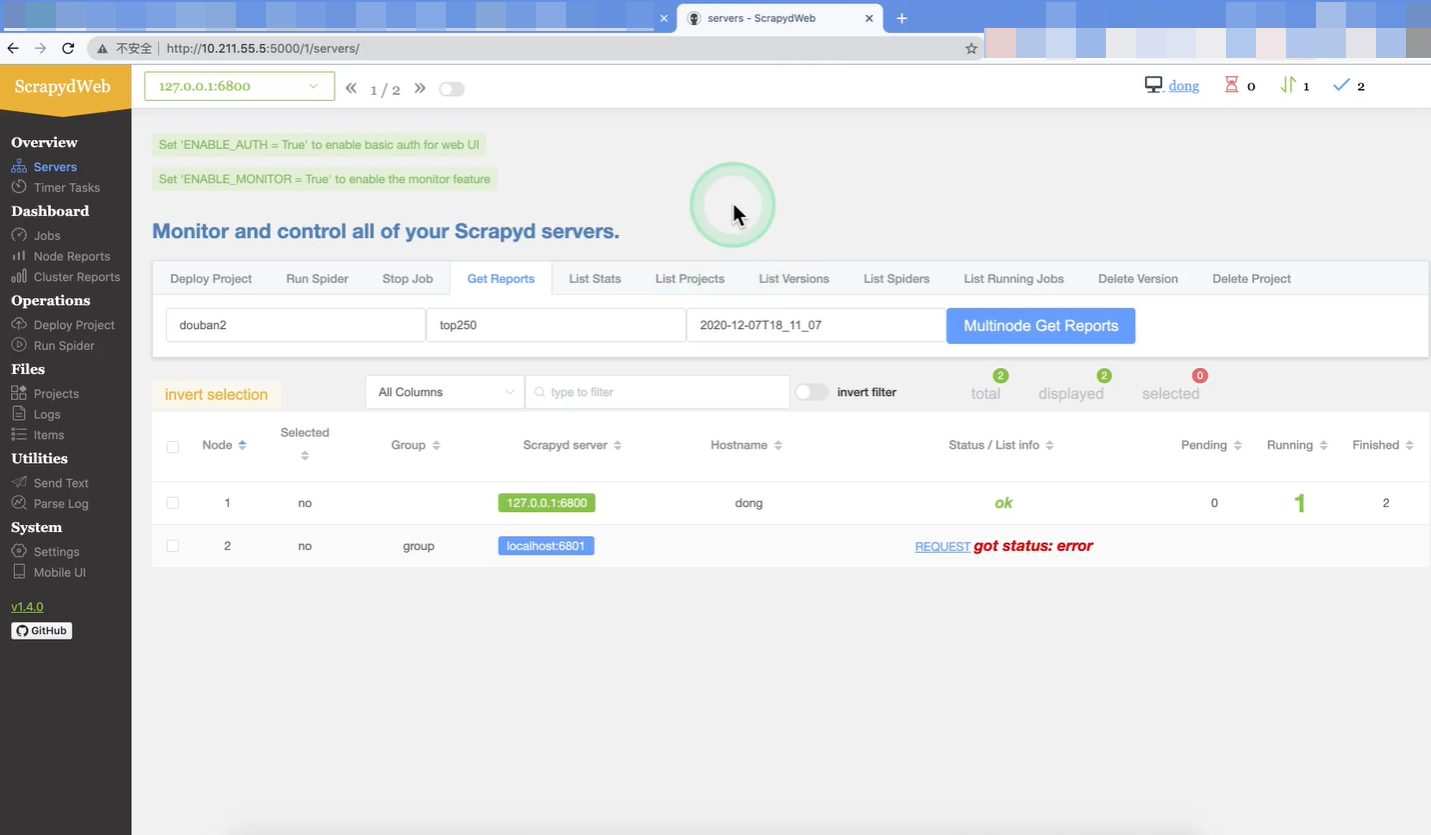The width and height of the screenshot is (1431, 835).
Task: Bookmark this page with the star icon
Action: [971, 48]
